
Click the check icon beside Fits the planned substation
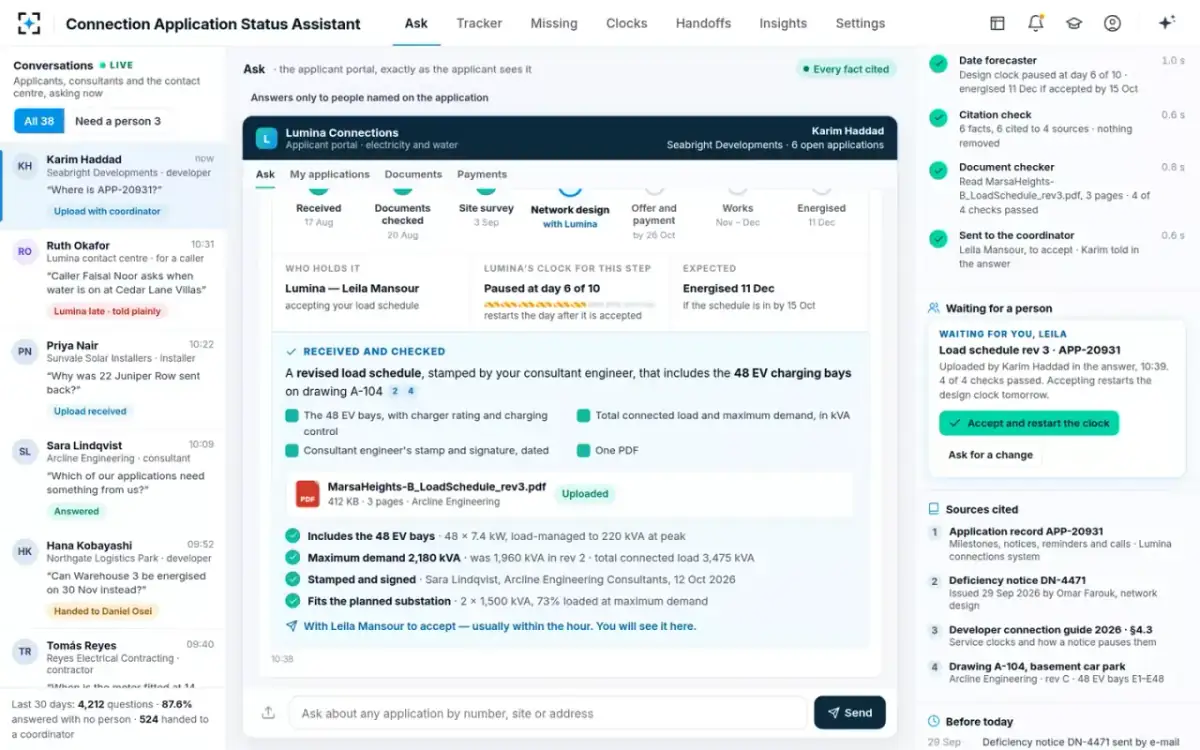(x=292, y=601)
